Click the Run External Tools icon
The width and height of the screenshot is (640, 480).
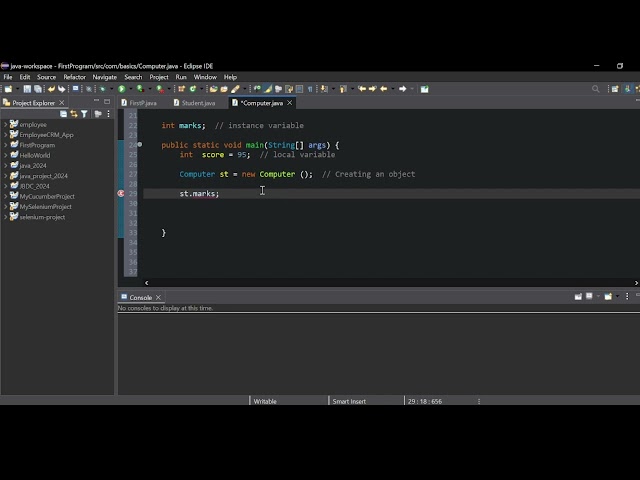[160, 89]
